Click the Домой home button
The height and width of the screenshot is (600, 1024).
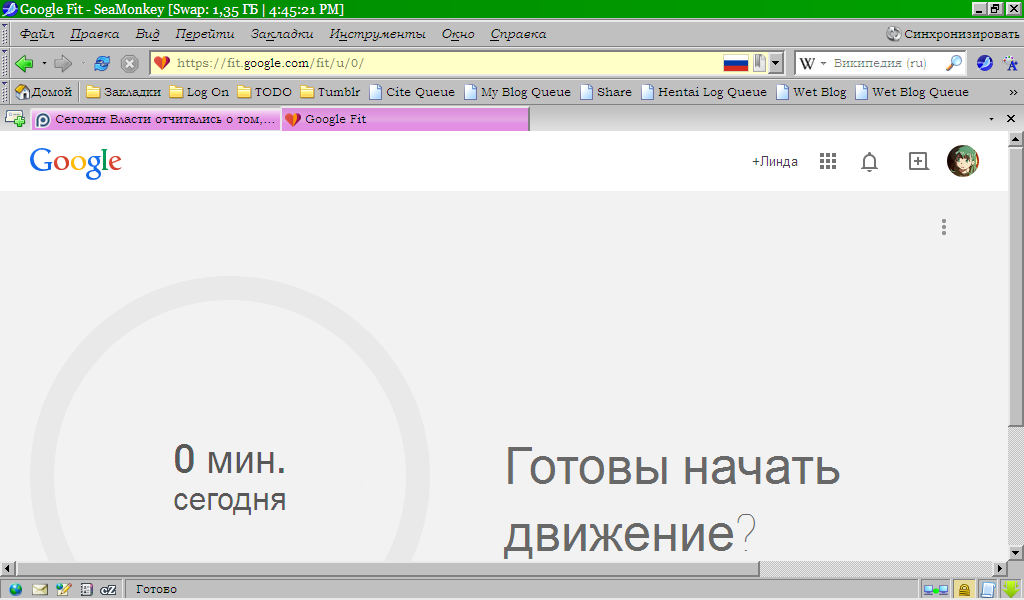tap(44, 92)
